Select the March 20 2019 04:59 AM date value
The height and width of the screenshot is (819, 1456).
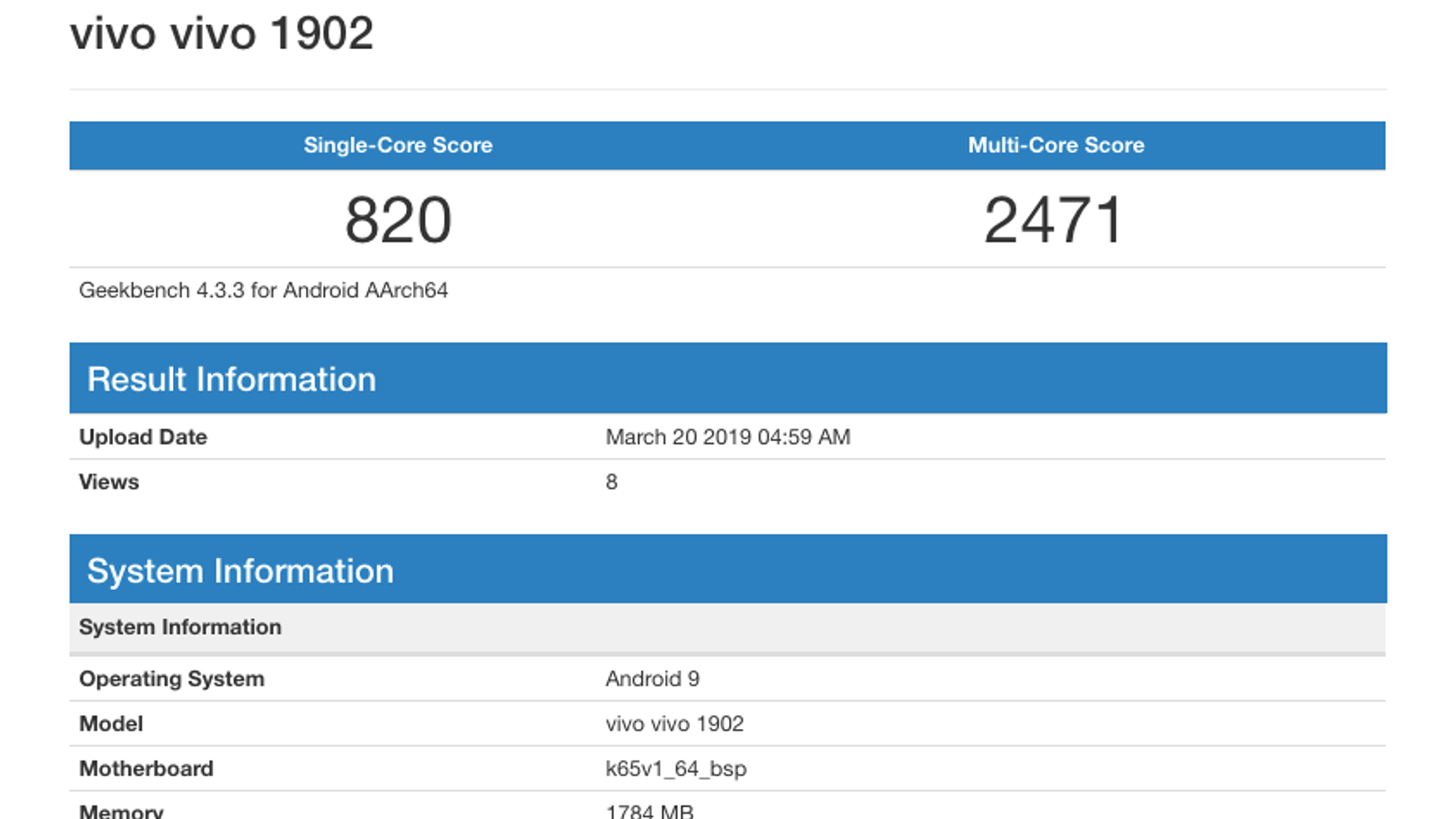pos(727,437)
